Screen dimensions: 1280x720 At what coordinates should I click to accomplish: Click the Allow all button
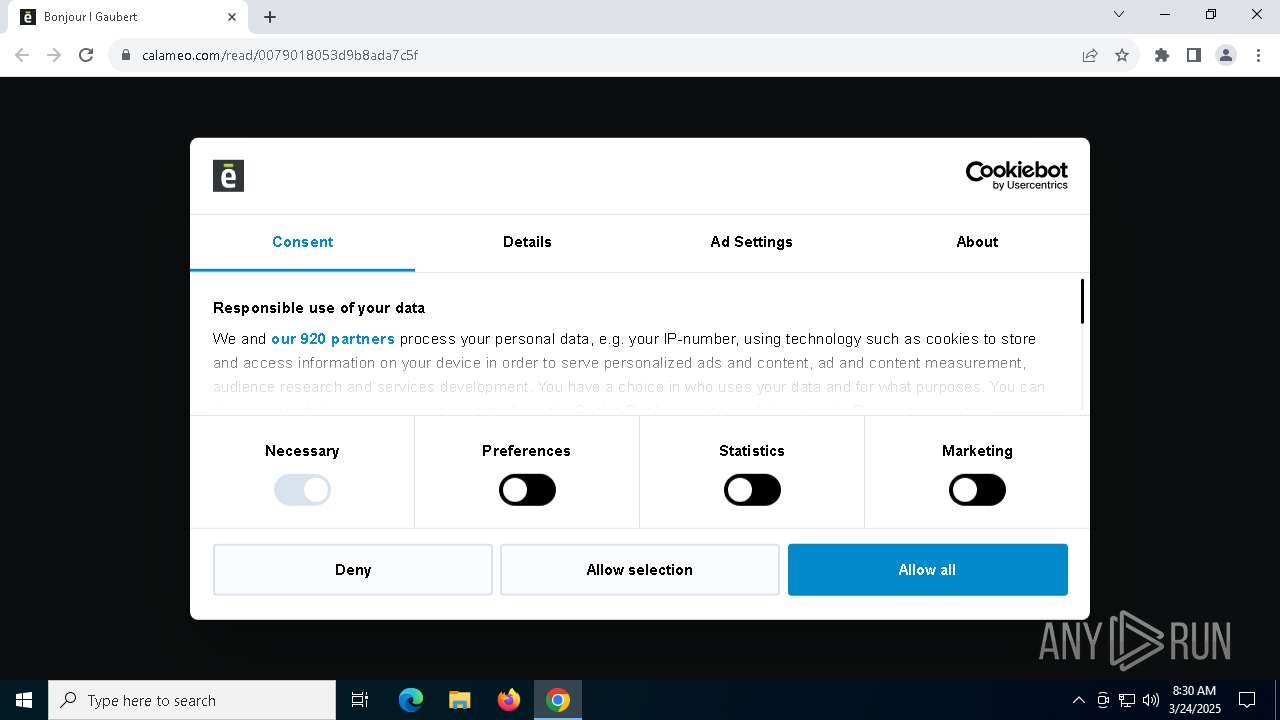928,570
